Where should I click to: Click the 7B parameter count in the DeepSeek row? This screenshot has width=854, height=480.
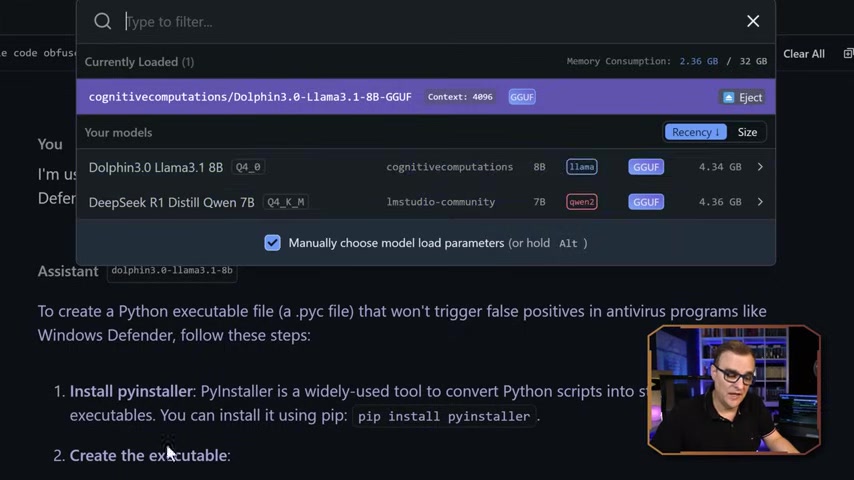coord(539,202)
